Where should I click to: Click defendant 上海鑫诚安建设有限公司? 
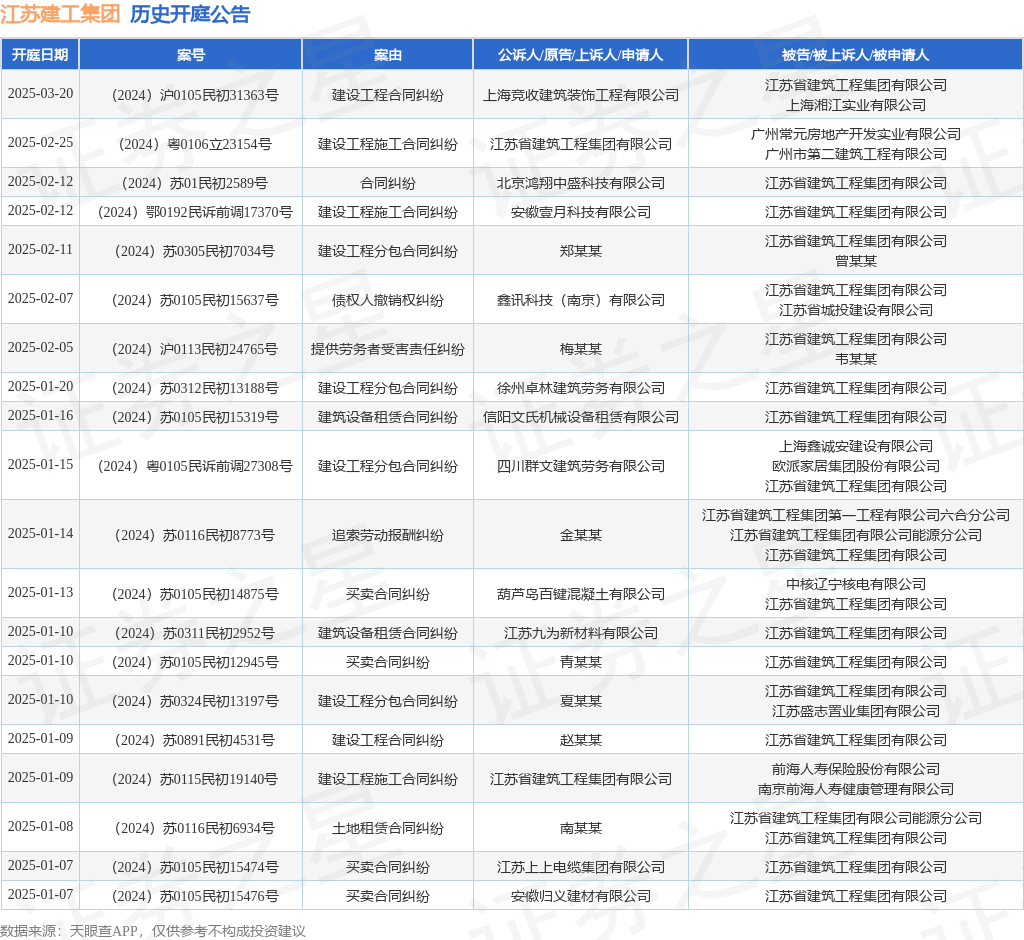(856, 446)
